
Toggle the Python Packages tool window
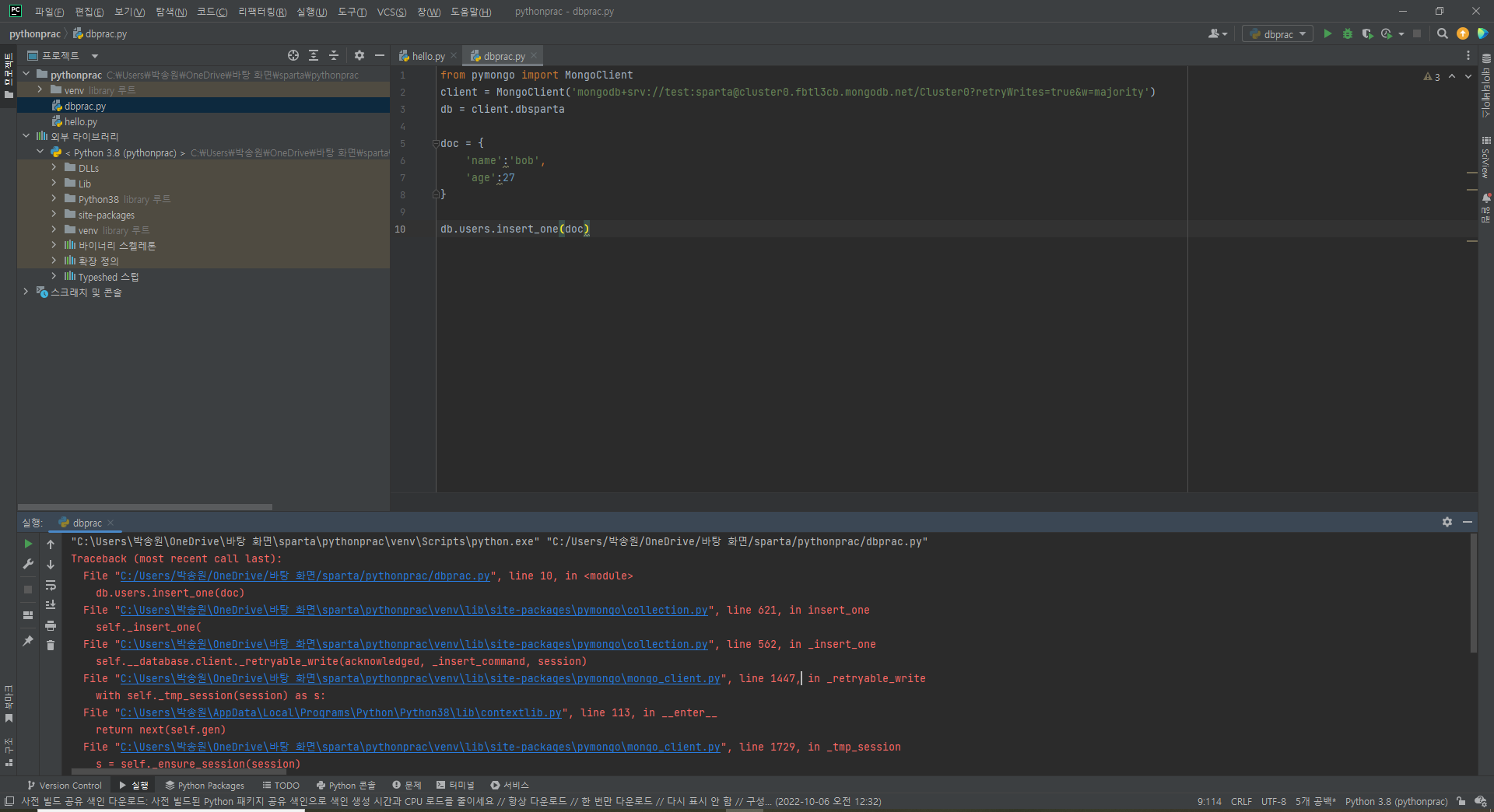(x=205, y=785)
